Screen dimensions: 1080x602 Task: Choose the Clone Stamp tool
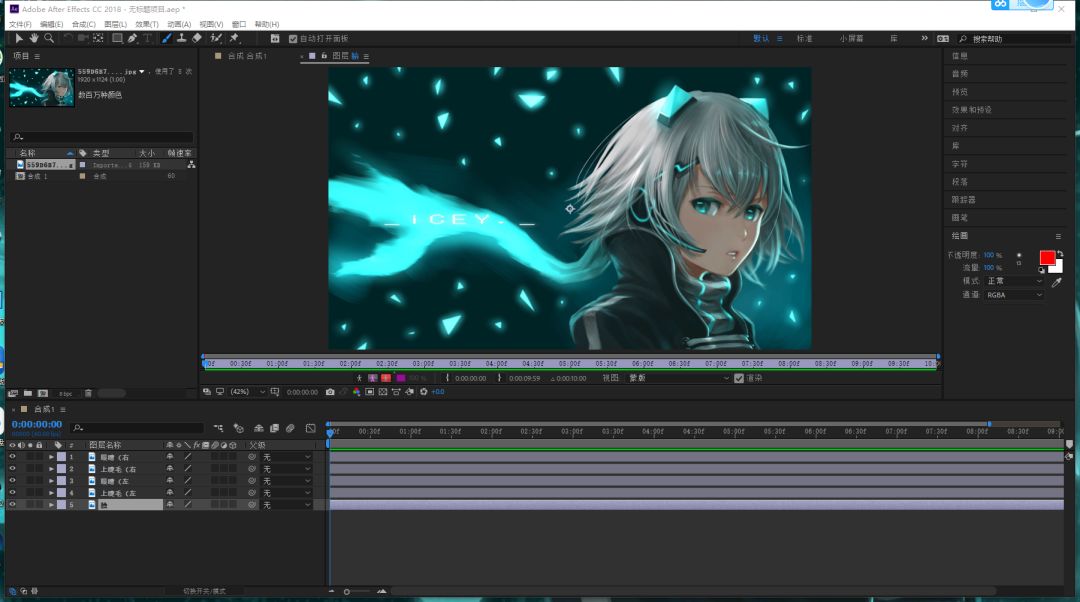(181, 39)
